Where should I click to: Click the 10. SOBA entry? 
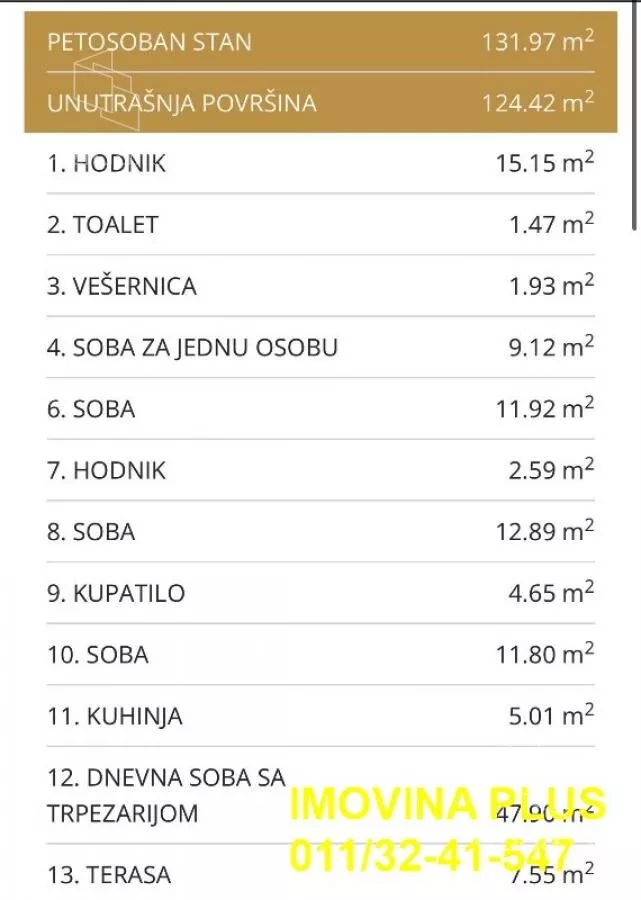tap(320, 655)
